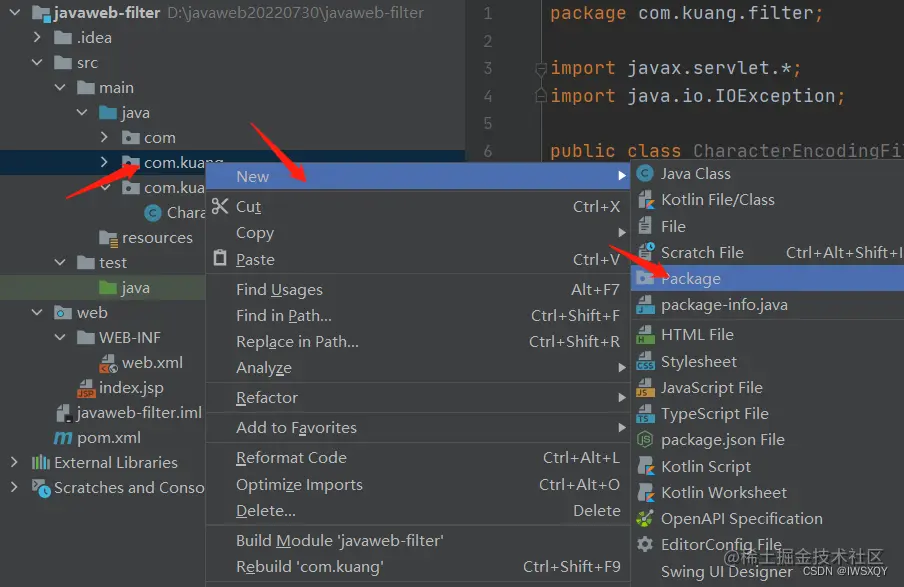Click the EditorConfig gear icon
904x587 pixels.
(645, 544)
